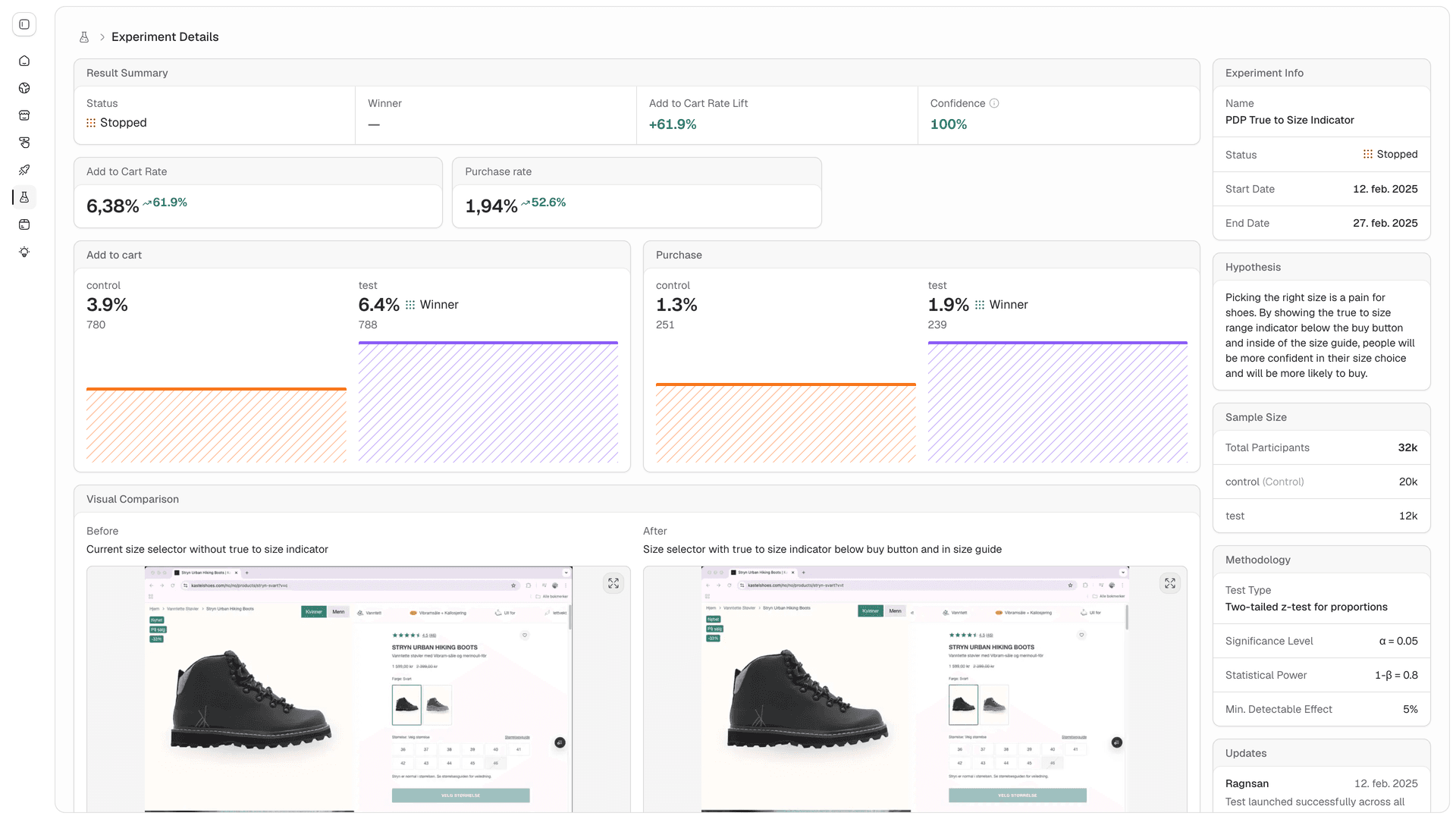
Task: Click the α = 0.05 significance value
Action: click(1398, 641)
